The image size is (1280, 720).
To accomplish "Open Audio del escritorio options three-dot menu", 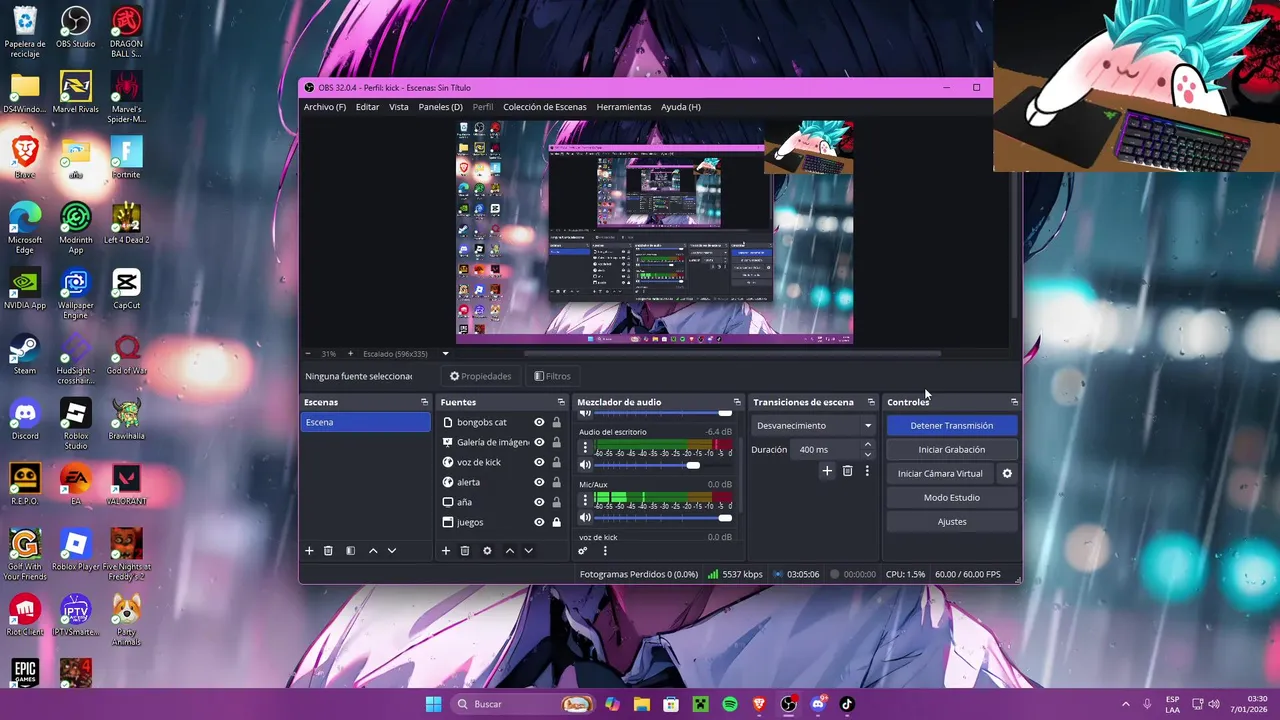I will click(x=585, y=447).
